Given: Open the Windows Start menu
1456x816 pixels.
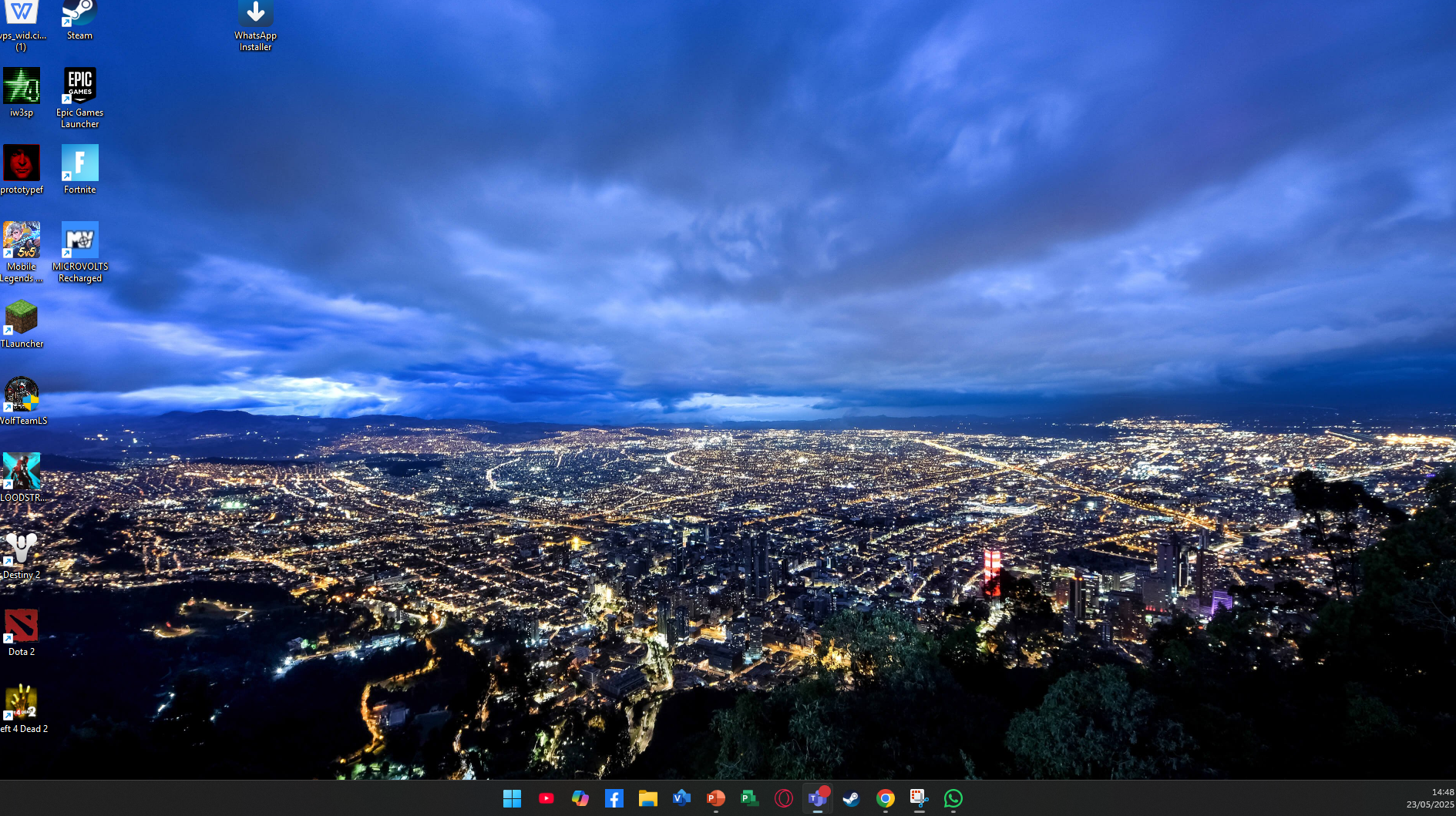Looking at the screenshot, I should 512,798.
